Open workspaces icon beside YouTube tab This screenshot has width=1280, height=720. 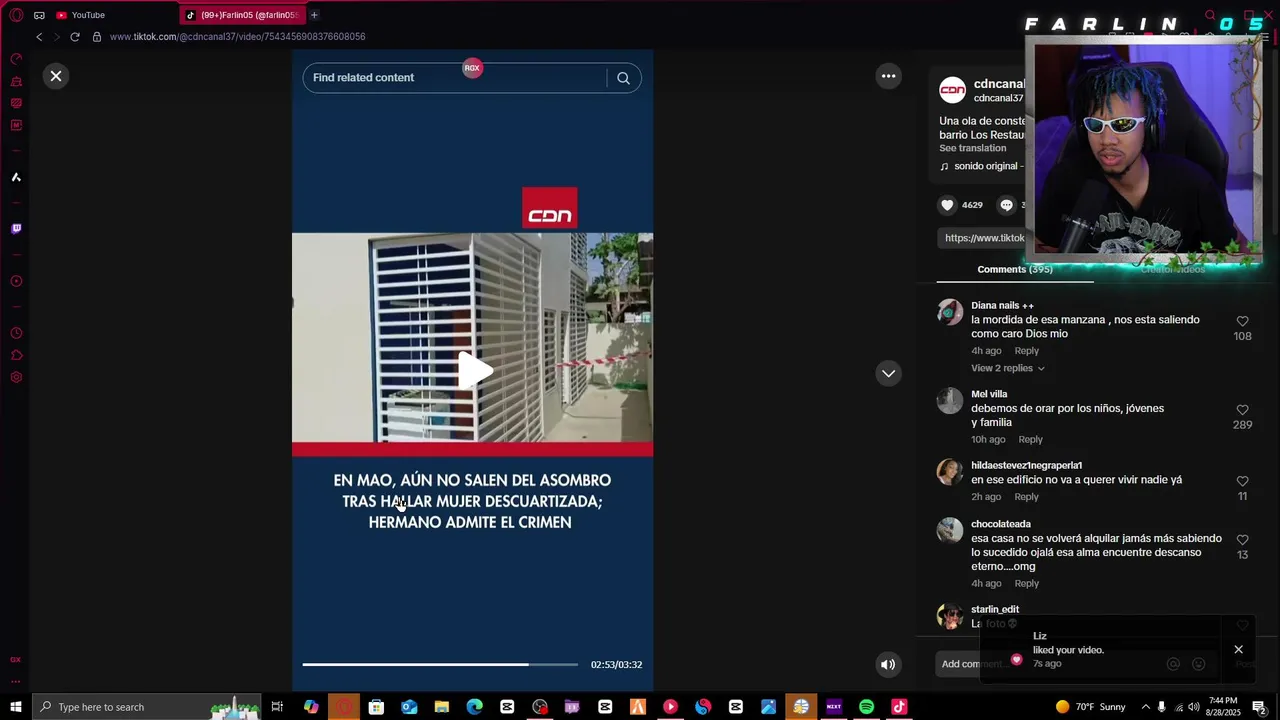39,15
